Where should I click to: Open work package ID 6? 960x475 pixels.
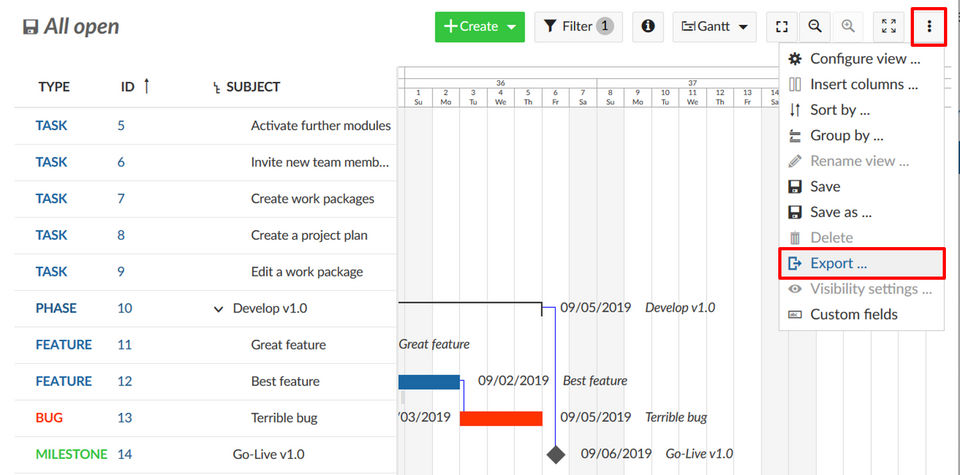(x=121, y=162)
